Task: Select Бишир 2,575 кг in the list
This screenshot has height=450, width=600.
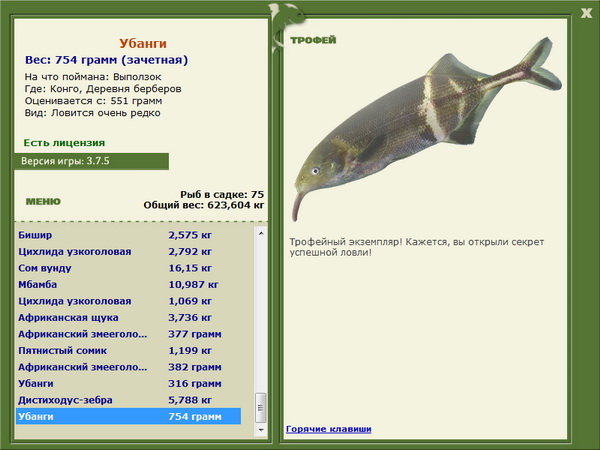Action: pyautogui.click(x=129, y=235)
